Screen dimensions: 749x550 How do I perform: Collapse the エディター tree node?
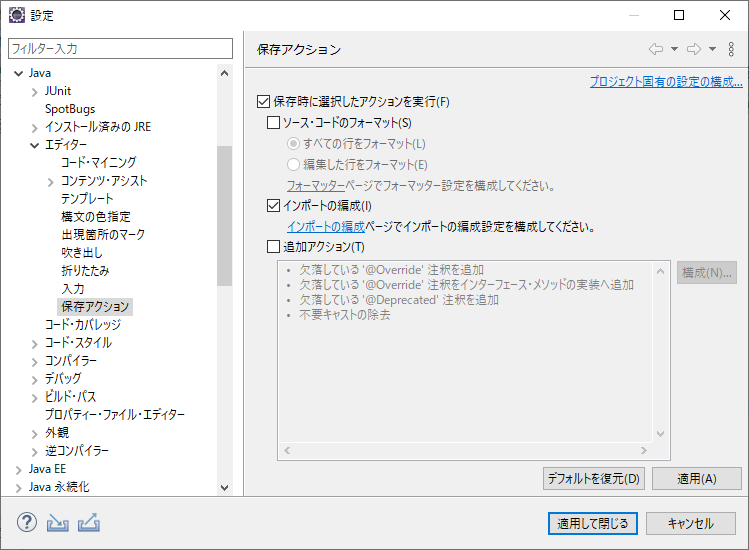(x=34, y=145)
